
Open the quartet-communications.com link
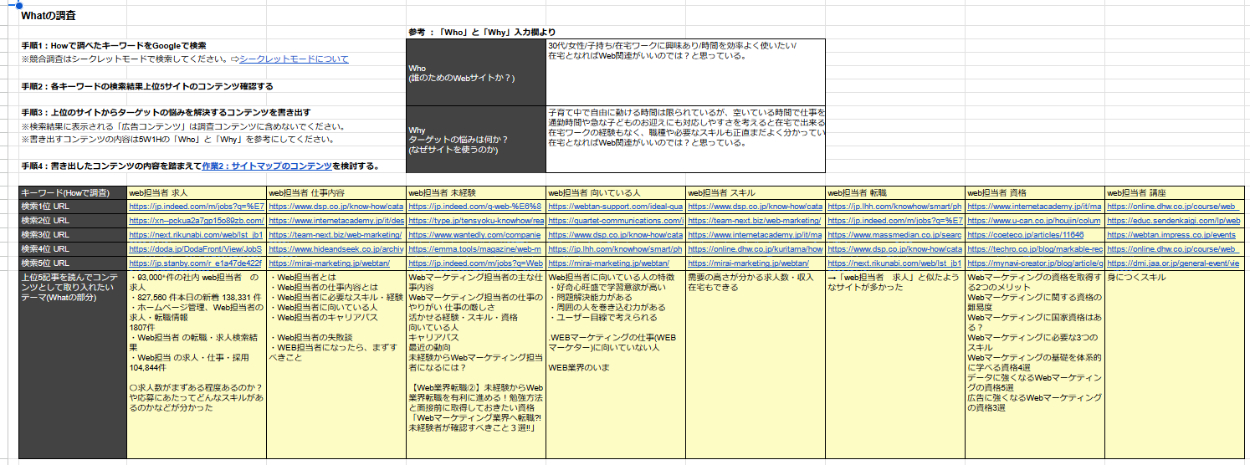click(x=615, y=220)
